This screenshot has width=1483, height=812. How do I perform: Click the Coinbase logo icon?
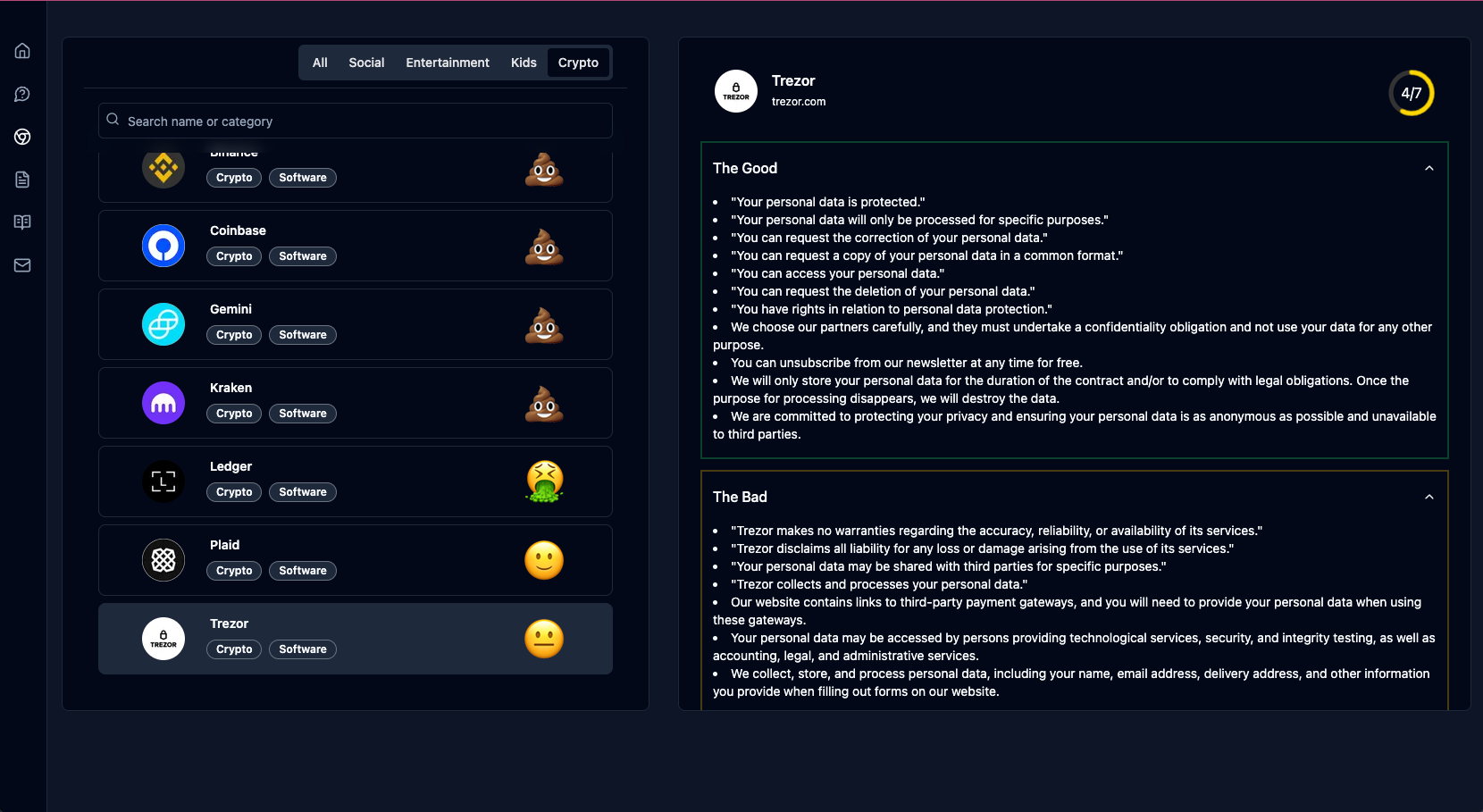click(163, 246)
